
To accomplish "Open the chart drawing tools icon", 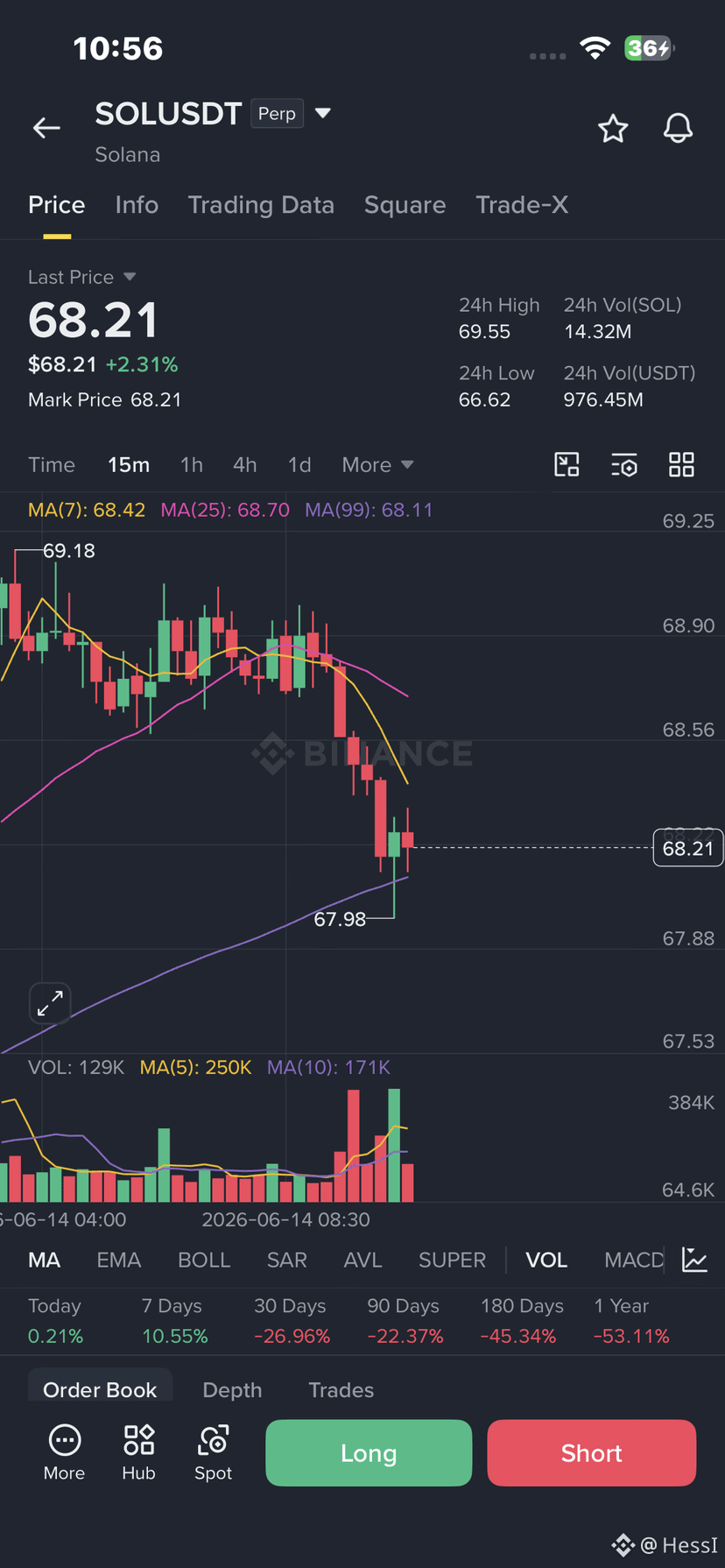I will [x=567, y=464].
